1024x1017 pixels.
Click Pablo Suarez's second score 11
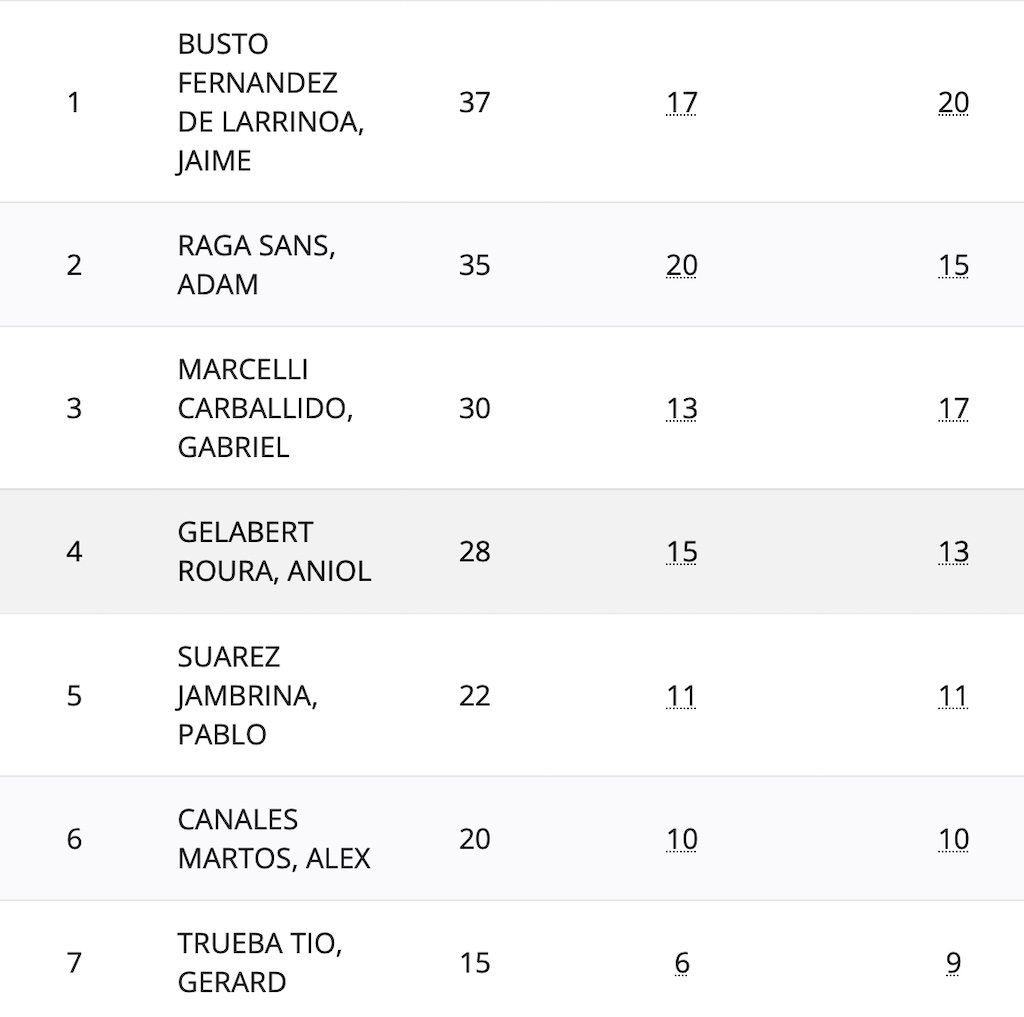click(x=953, y=696)
